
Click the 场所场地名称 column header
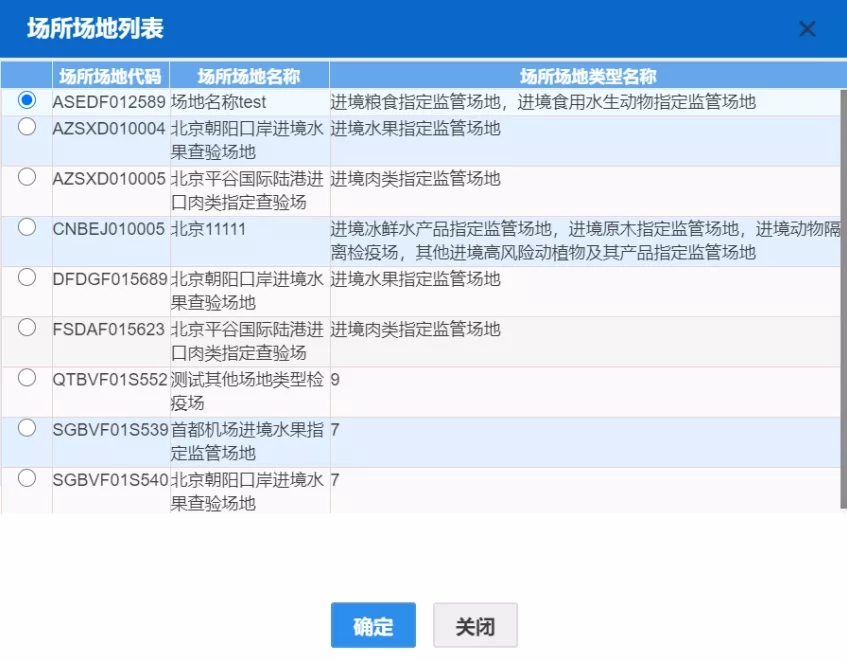click(249, 76)
